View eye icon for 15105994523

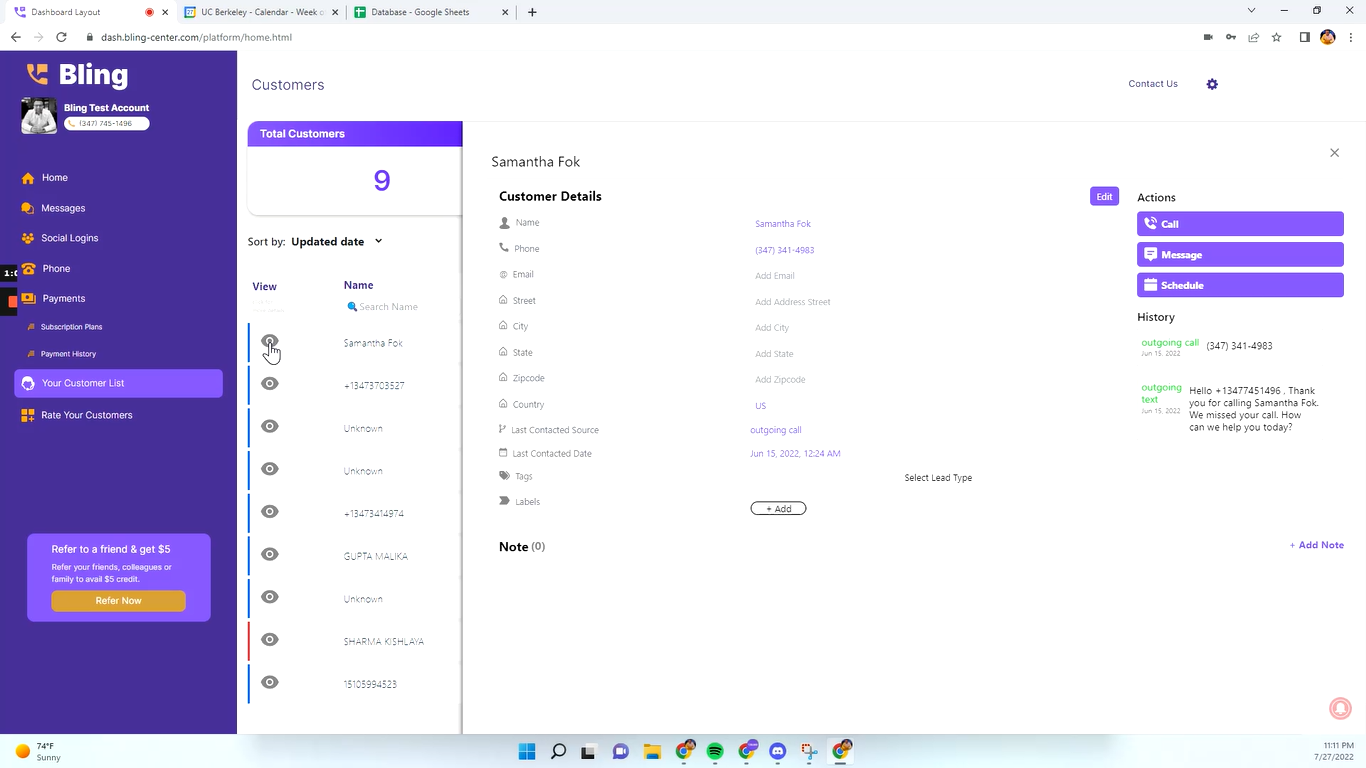coord(270,682)
